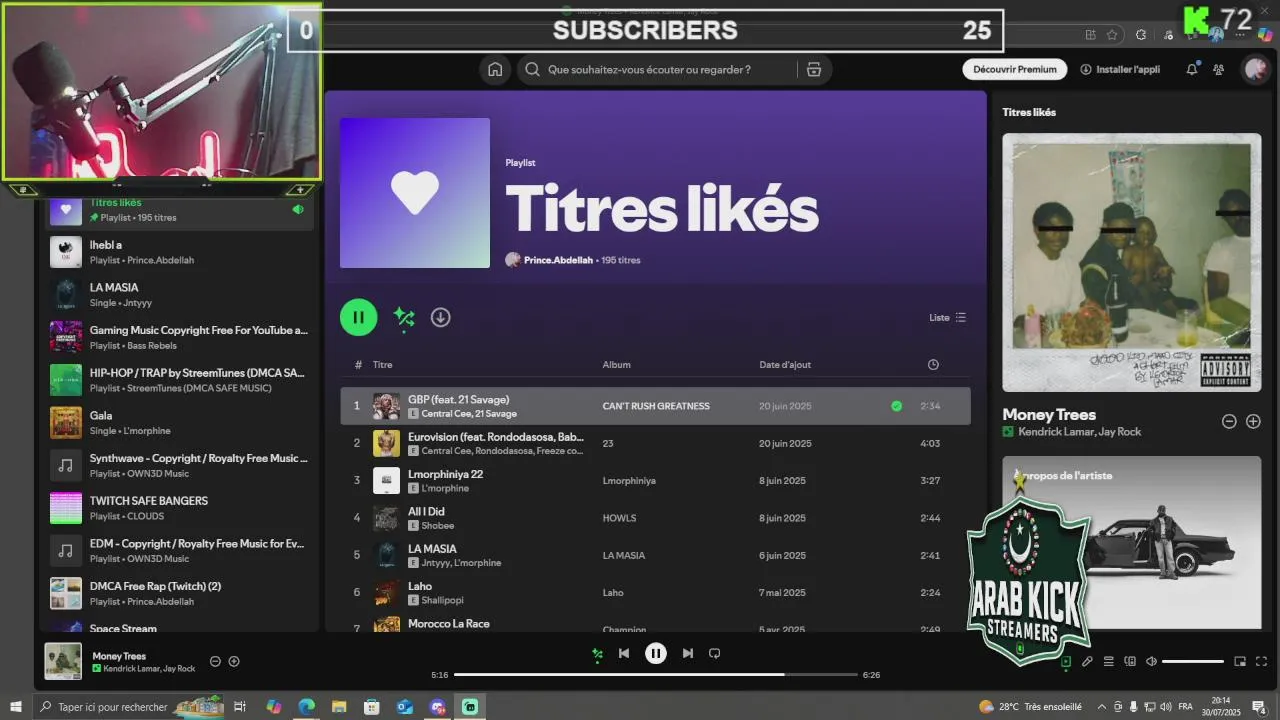Open the HOWLS album link
This screenshot has width=1280, height=720.
619,518
